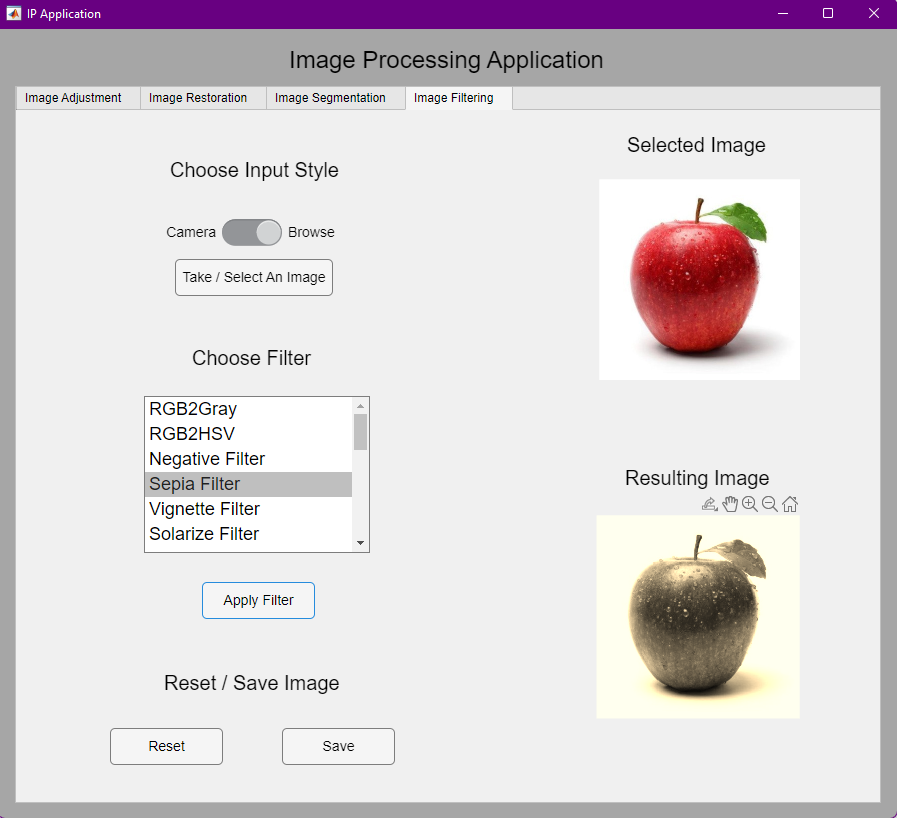Restore the Resulting Image default view

790,504
